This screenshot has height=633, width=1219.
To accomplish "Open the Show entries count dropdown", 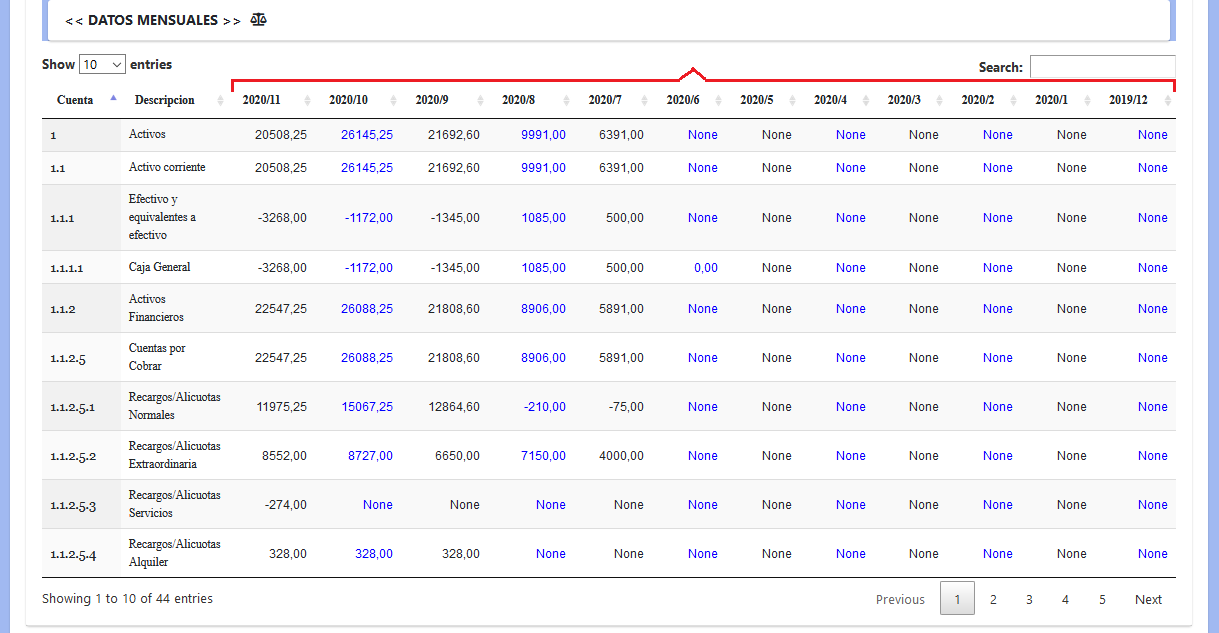I will click(x=102, y=64).
